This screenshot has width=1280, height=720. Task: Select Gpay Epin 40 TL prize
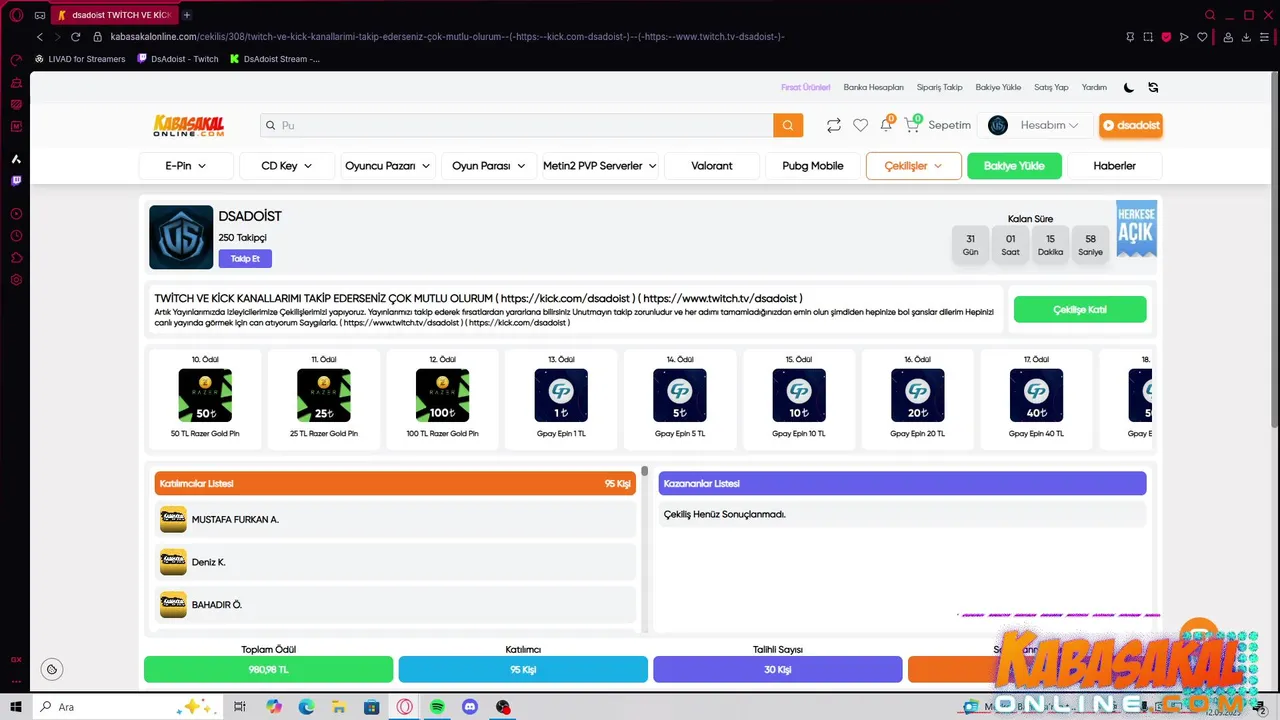tap(1036, 402)
